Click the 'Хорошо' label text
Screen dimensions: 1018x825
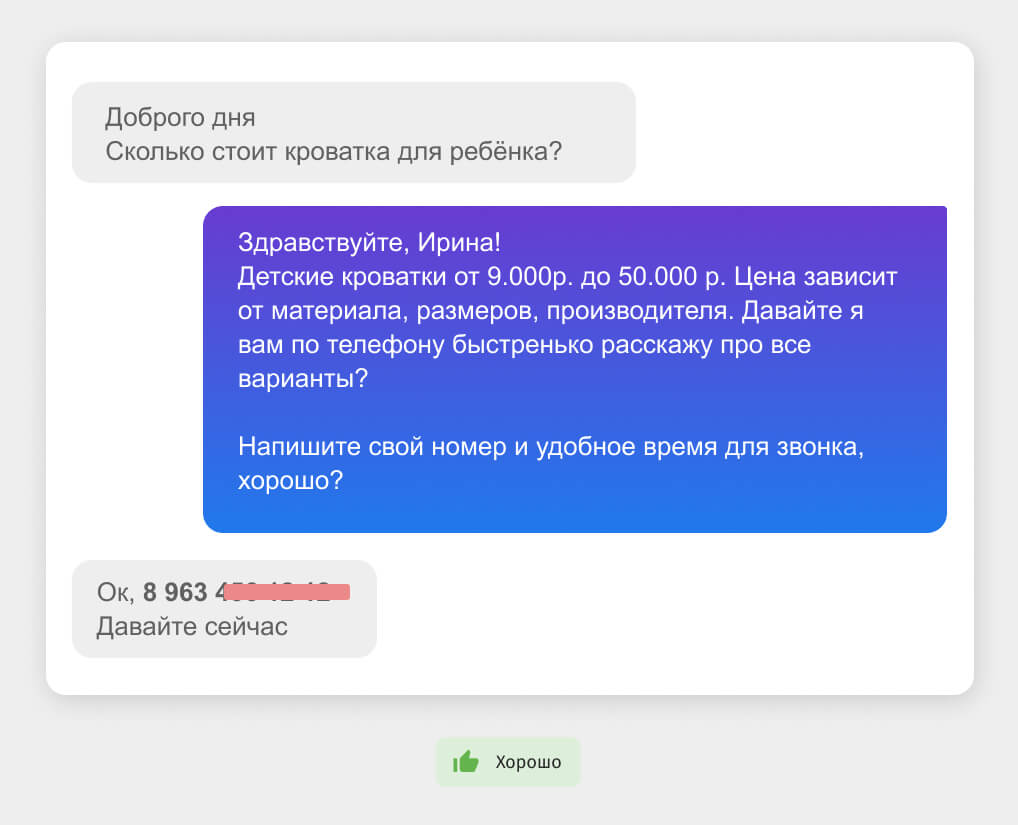[528, 762]
